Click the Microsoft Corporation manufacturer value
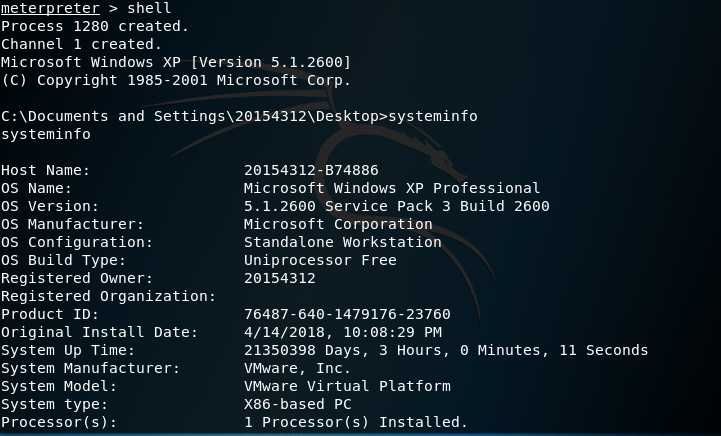This screenshot has height=436, width=721. pos(338,224)
